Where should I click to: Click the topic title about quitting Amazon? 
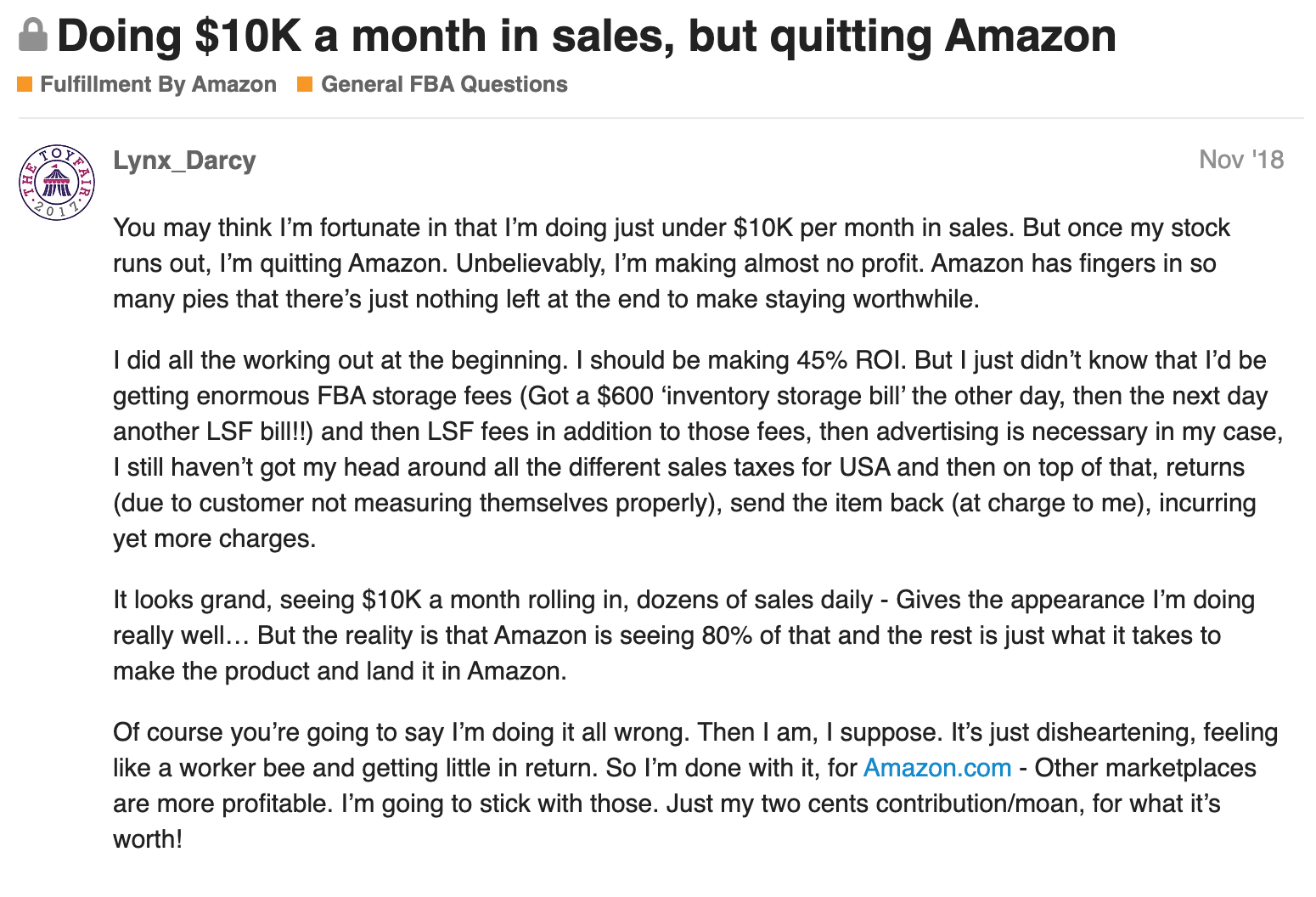[x=587, y=36]
